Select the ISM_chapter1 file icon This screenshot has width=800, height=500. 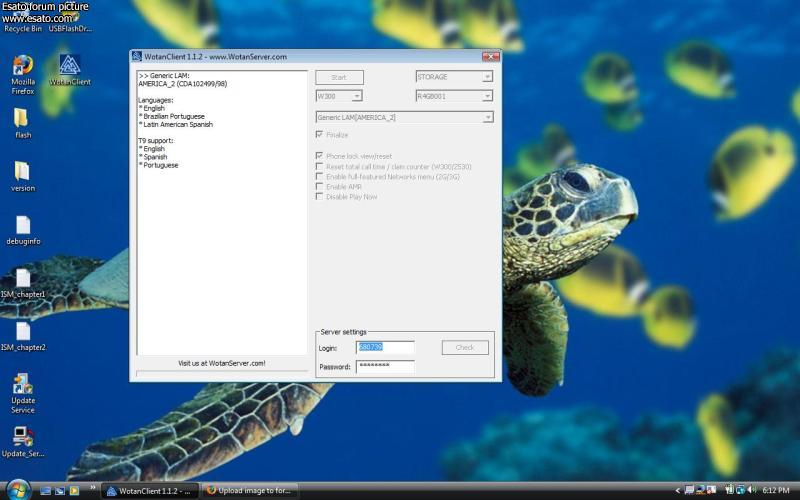point(23,283)
